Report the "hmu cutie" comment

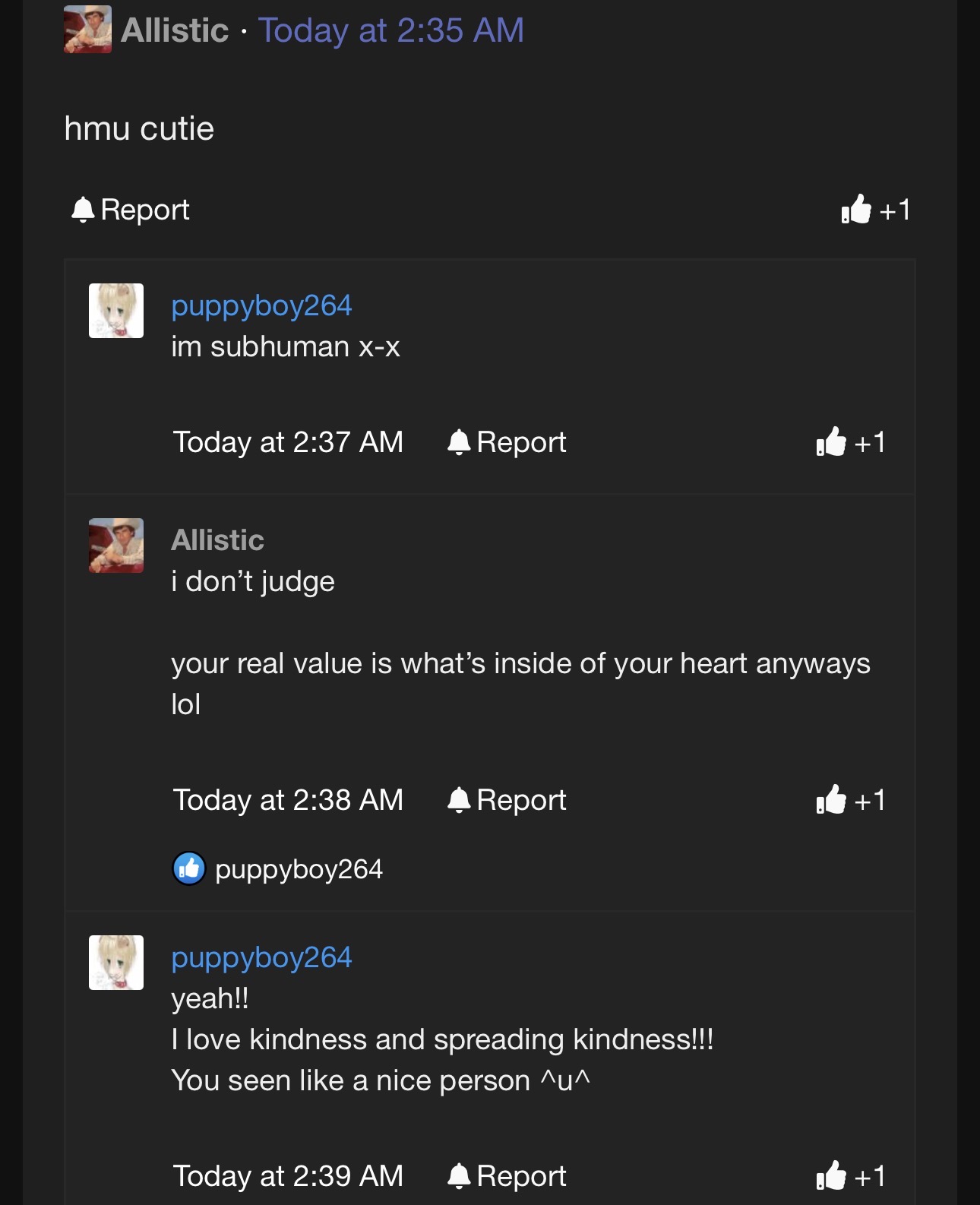[x=130, y=210]
